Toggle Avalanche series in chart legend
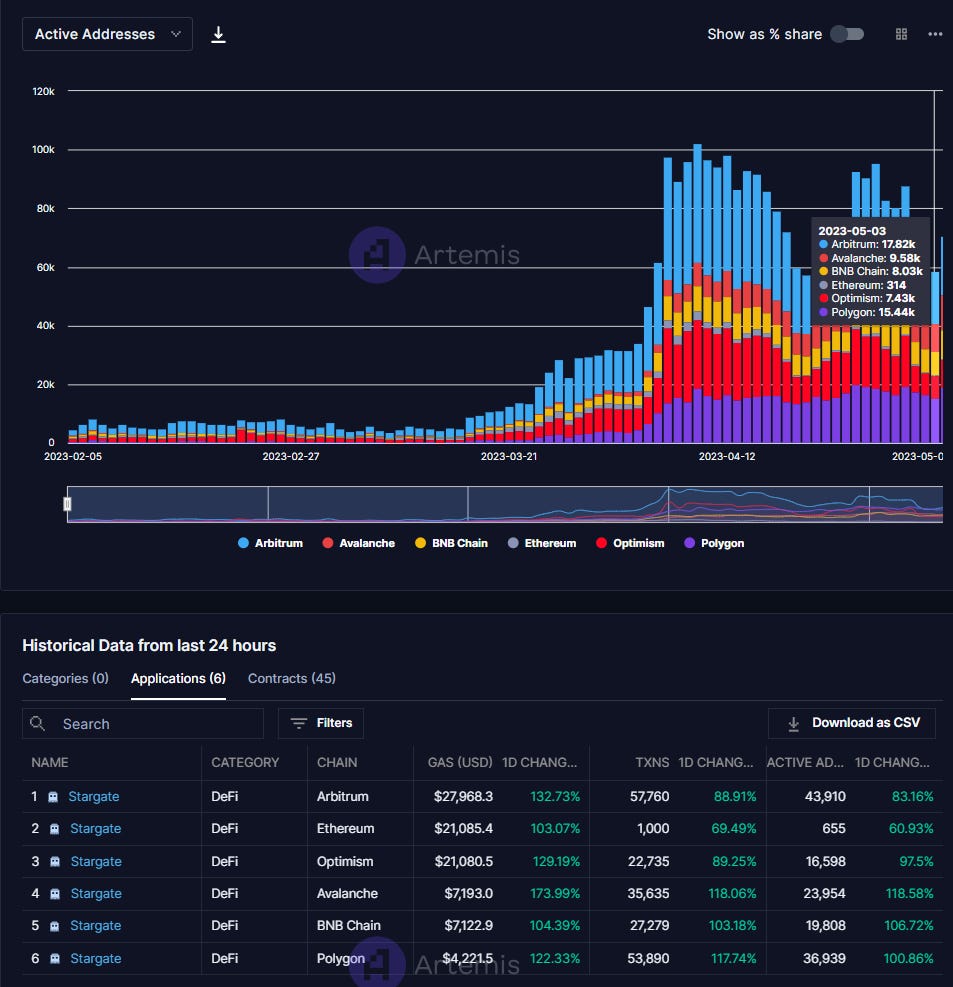The height and width of the screenshot is (987, 953). pos(359,543)
